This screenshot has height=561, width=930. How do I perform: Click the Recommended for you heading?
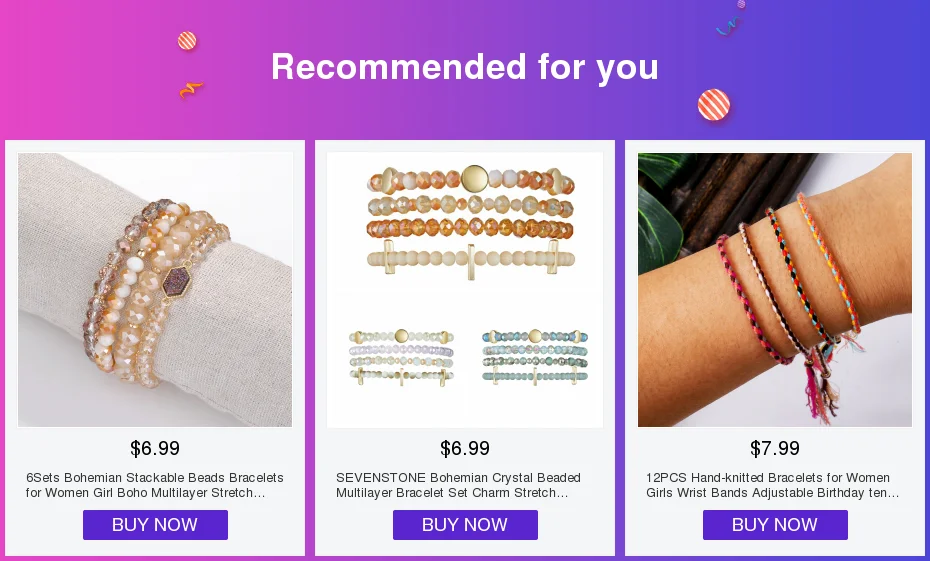[465, 67]
